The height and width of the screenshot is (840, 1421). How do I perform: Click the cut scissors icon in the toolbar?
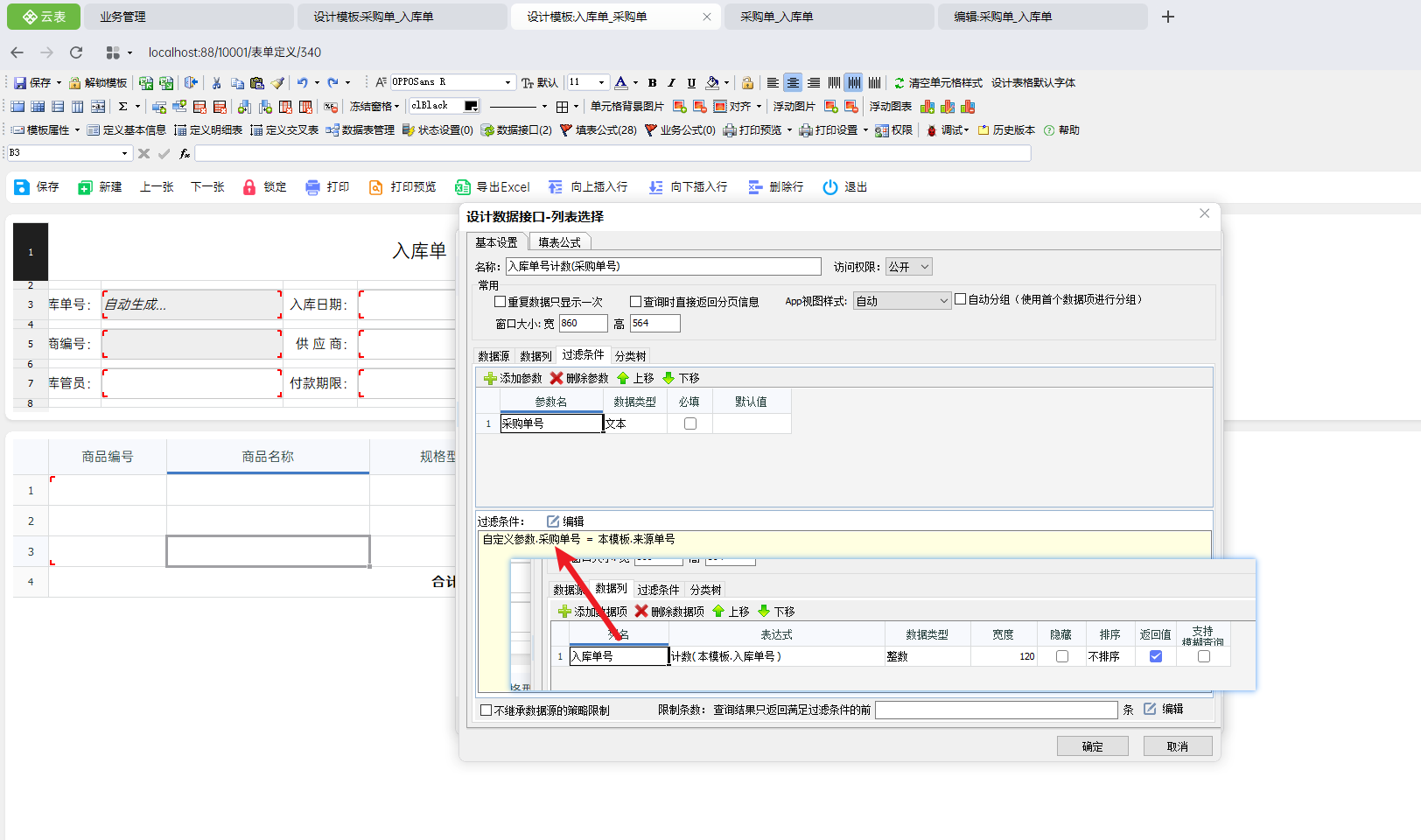click(x=217, y=83)
